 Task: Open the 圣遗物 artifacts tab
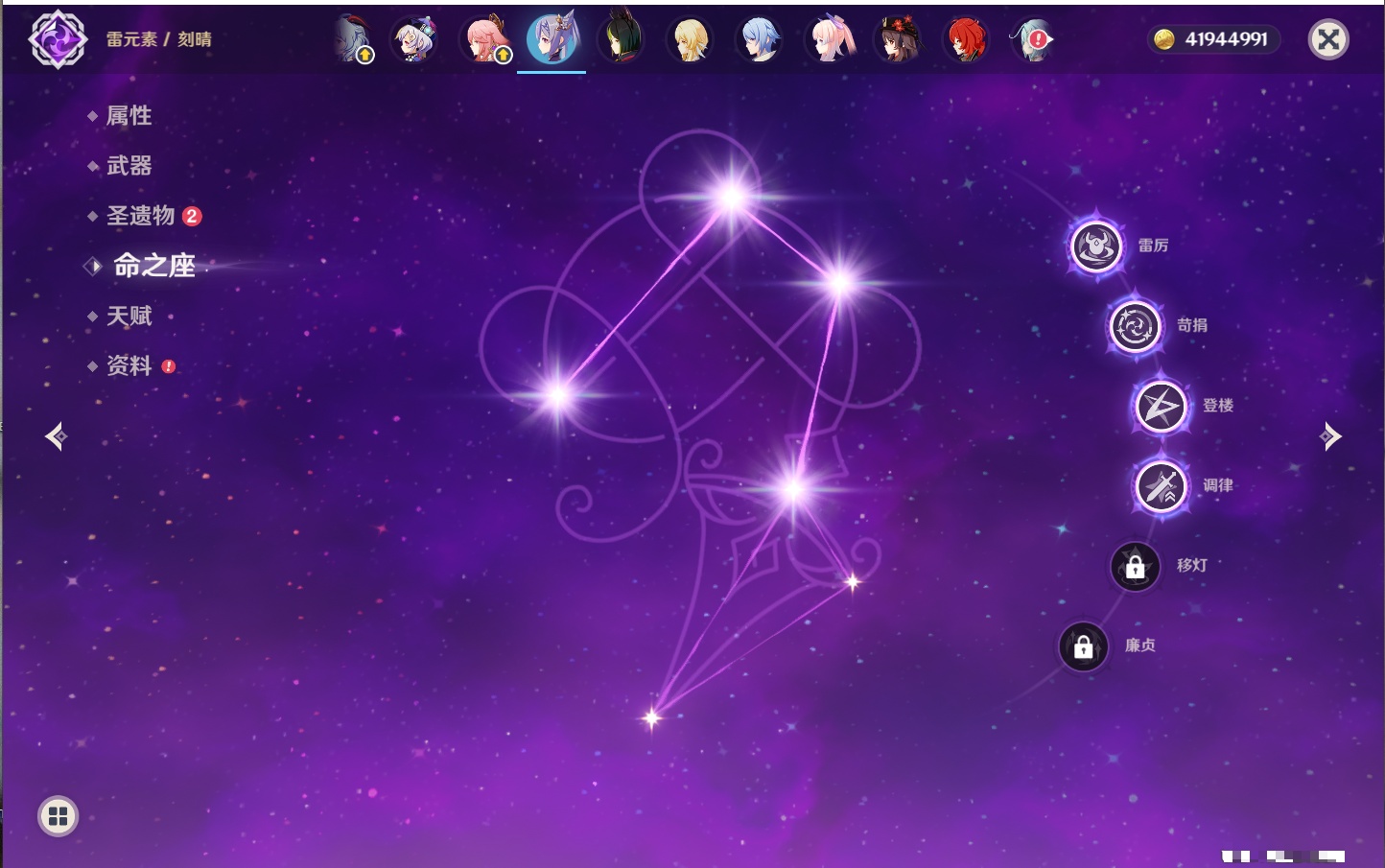point(140,216)
